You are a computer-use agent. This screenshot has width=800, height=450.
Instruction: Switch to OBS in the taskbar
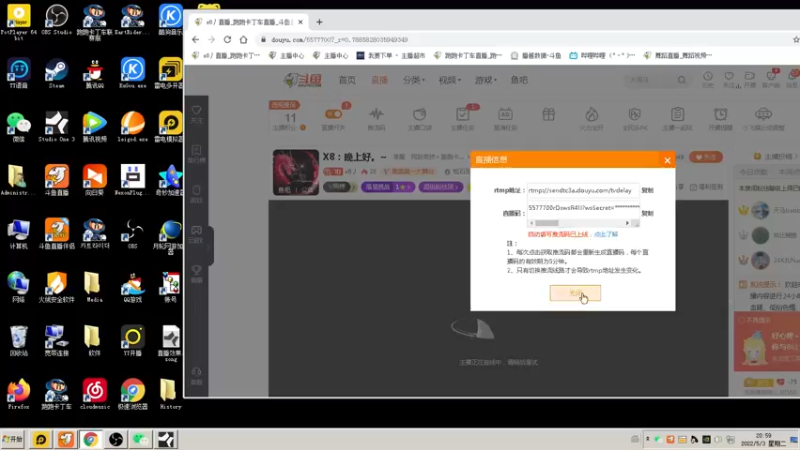(116, 439)
